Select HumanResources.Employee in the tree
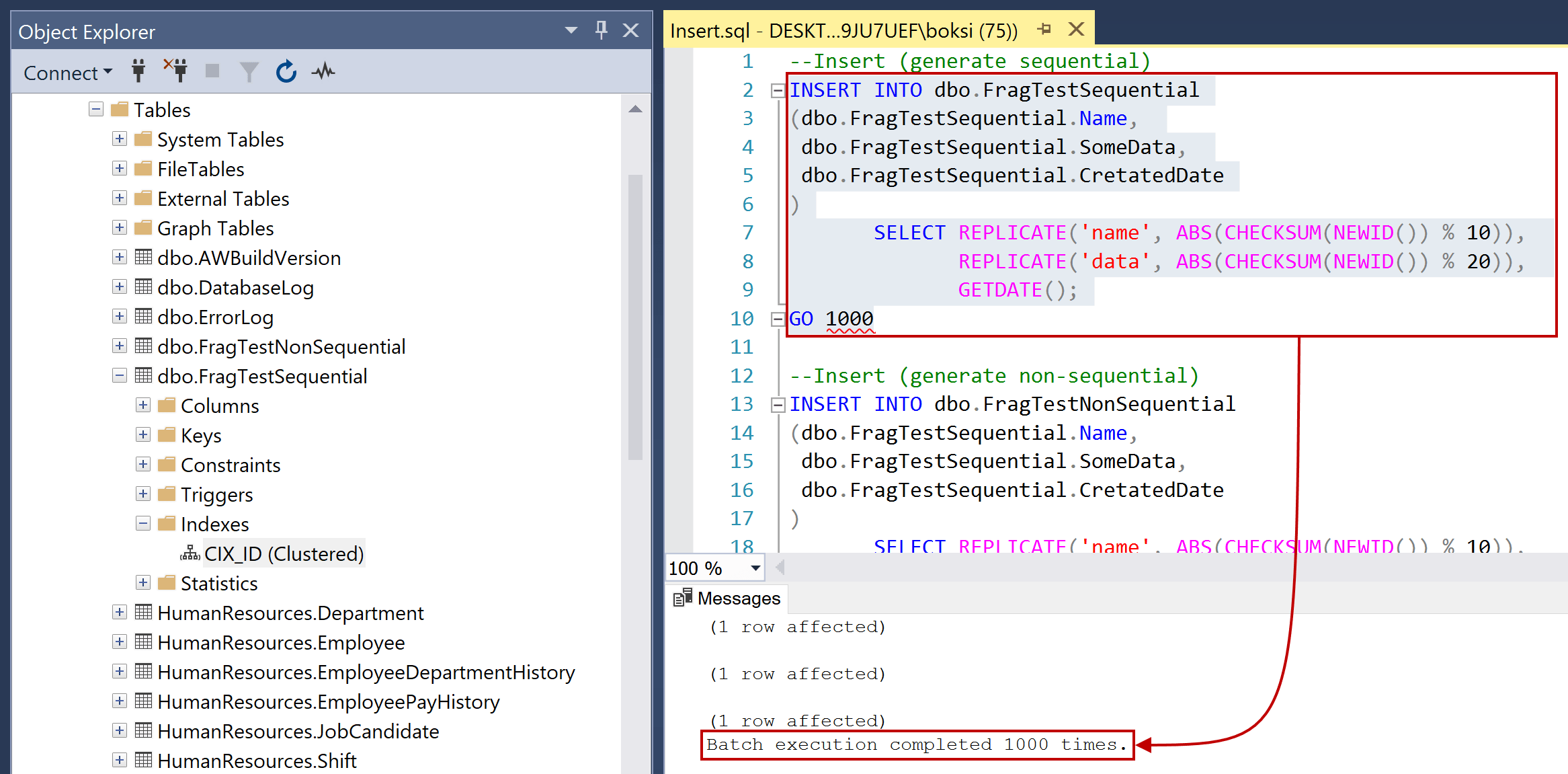The image size is (1568, 774). 281,642
